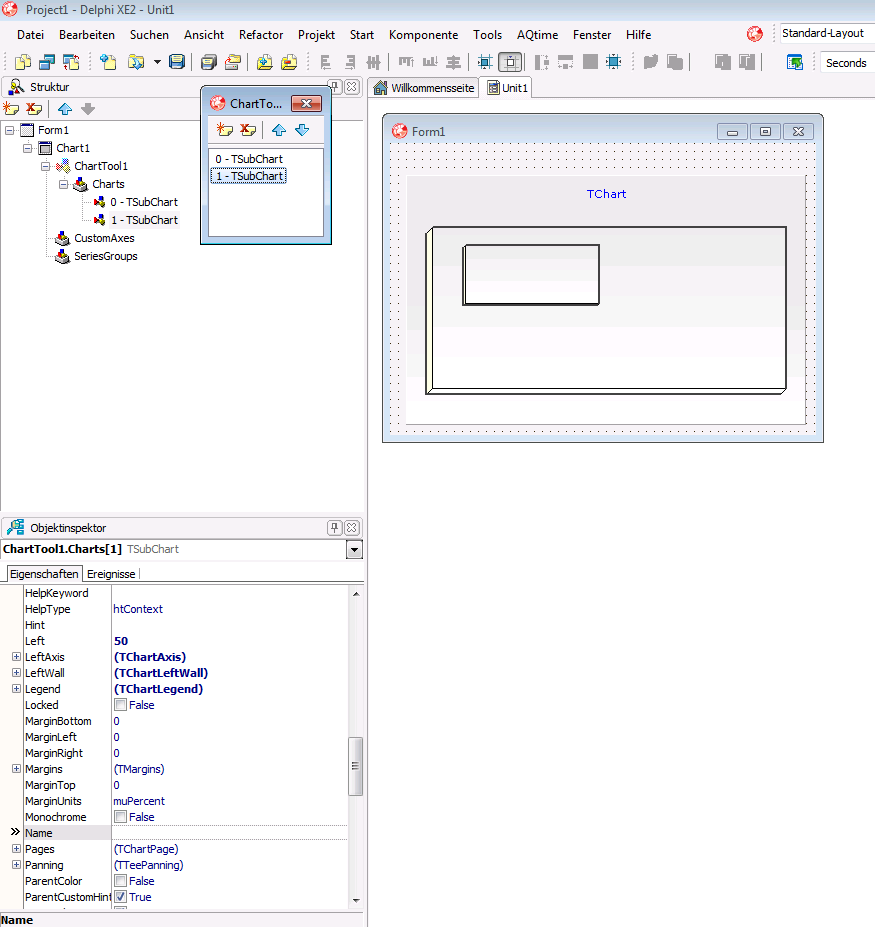Open the Datei menu
Viewport: 875px width, 927px height.
click(x=30, y=35)
